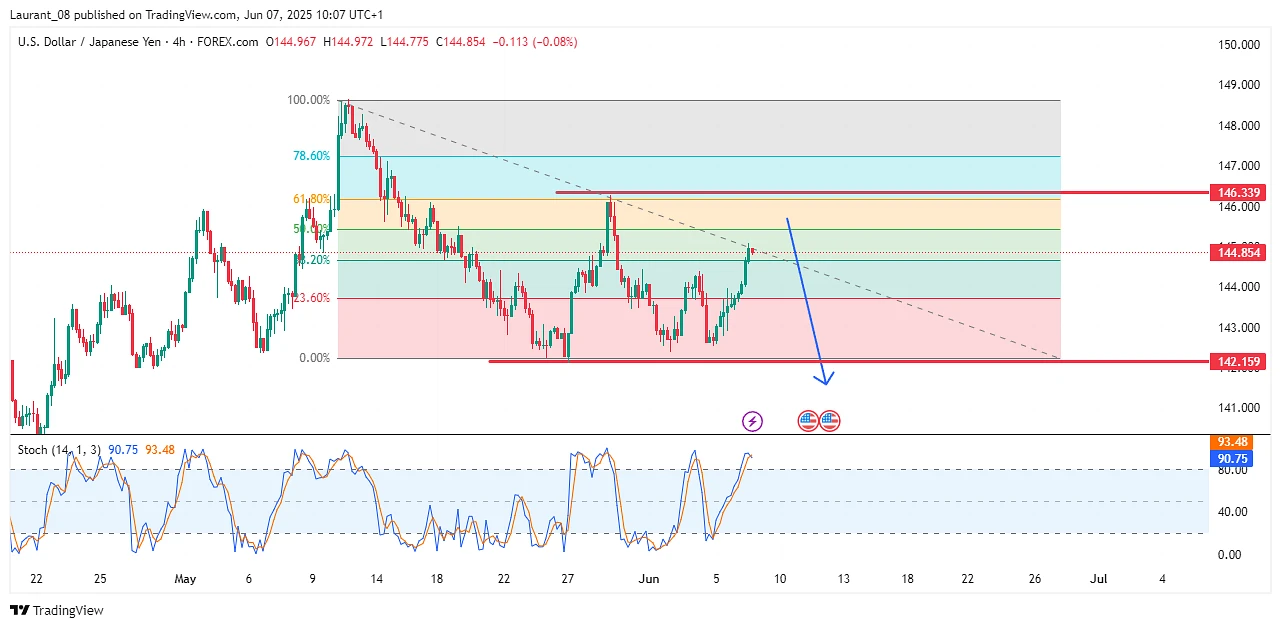Click the gray Fibonacci zone above 78.60%
Image resolution: width=1281 pixels, height=628 pixels.
pyautogui.click(x=700, y=128)
